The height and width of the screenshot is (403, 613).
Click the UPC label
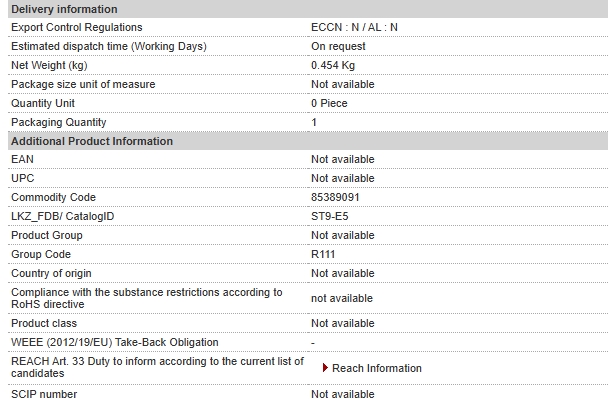pos(23,178)
